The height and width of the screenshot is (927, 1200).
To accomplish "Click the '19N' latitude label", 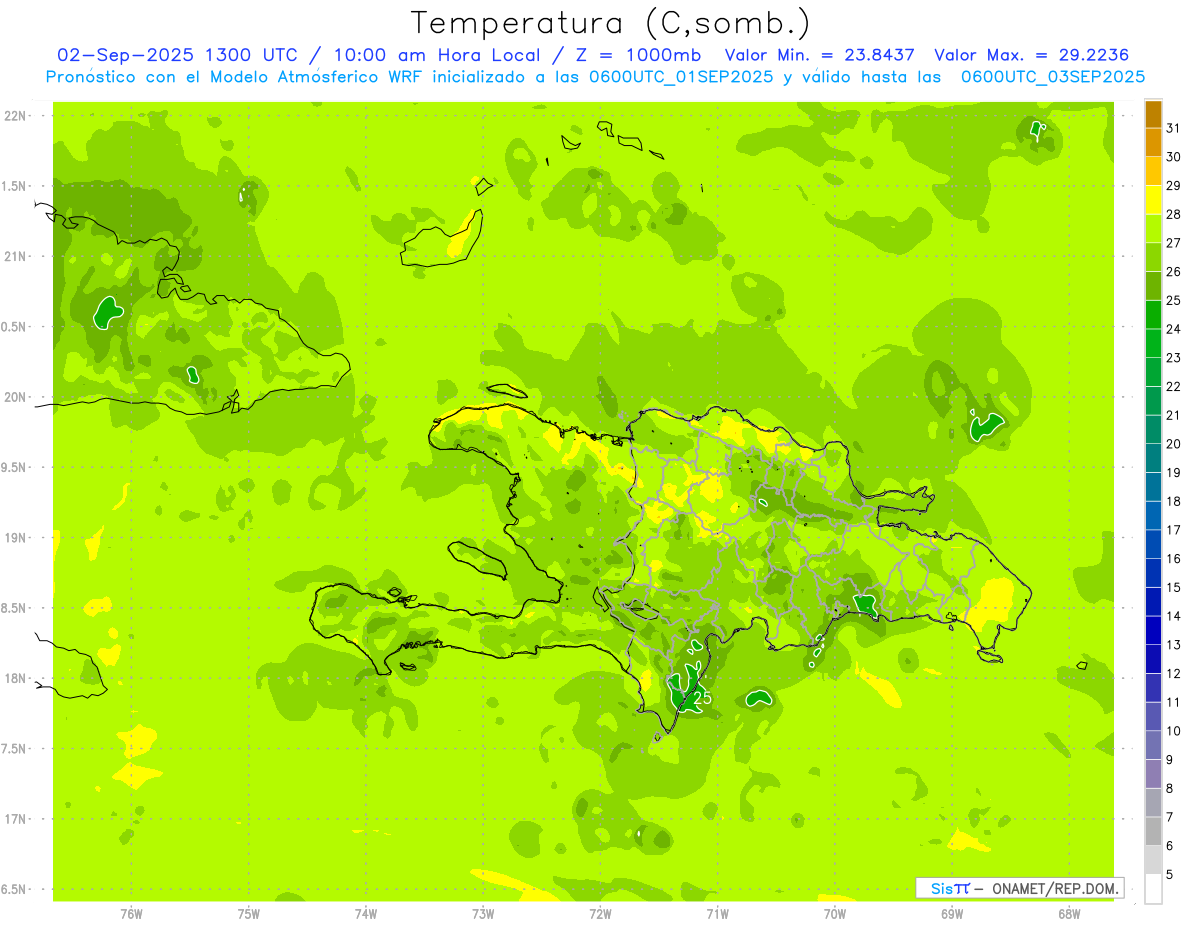I will tap(15, 538).
